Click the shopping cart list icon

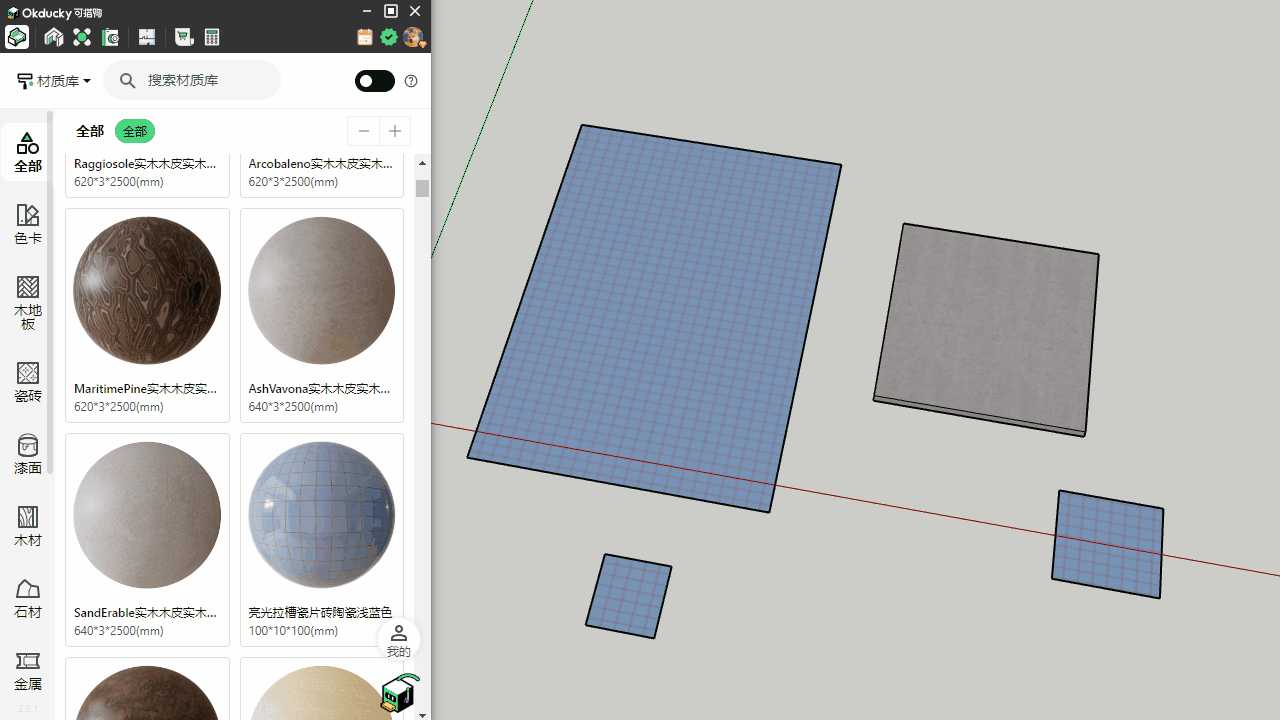(184, 37)
